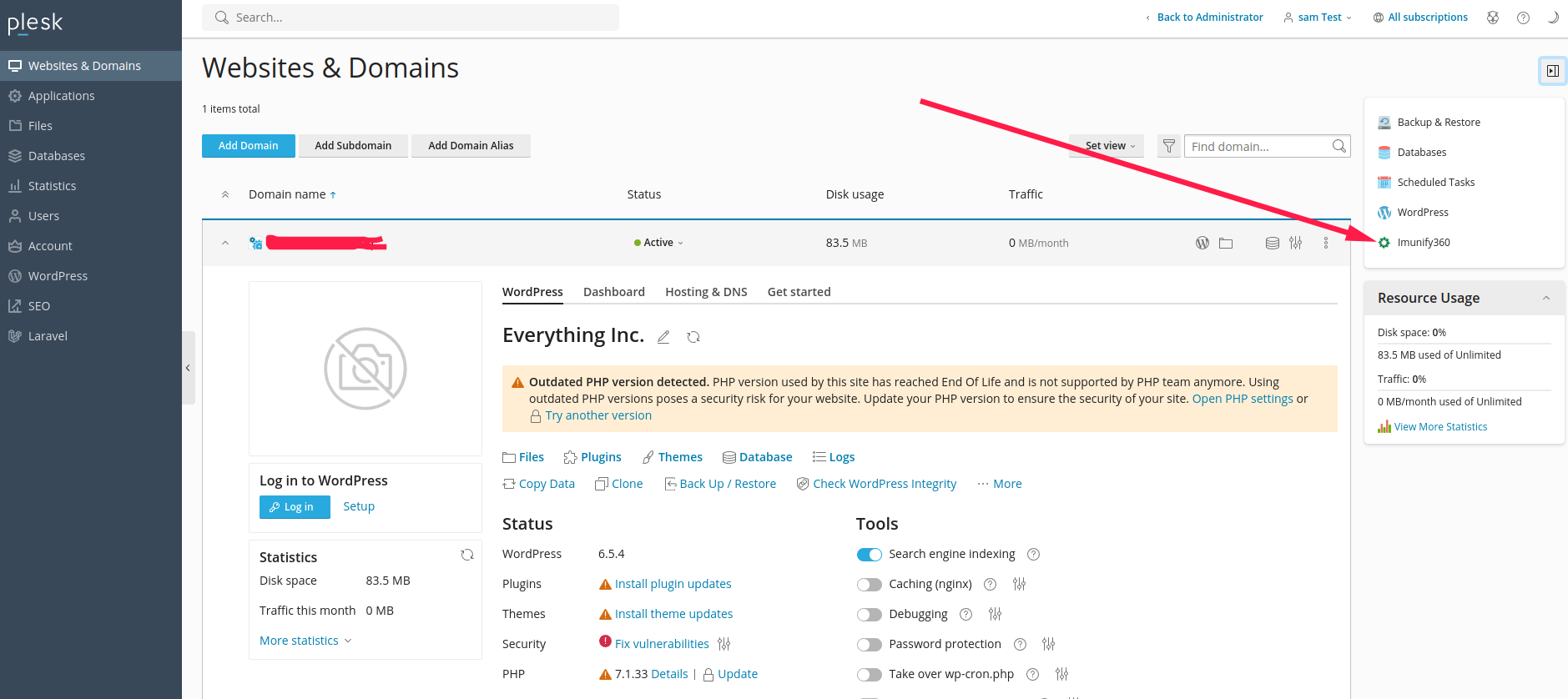Switch to the Hosting & DNS tab

706,292
